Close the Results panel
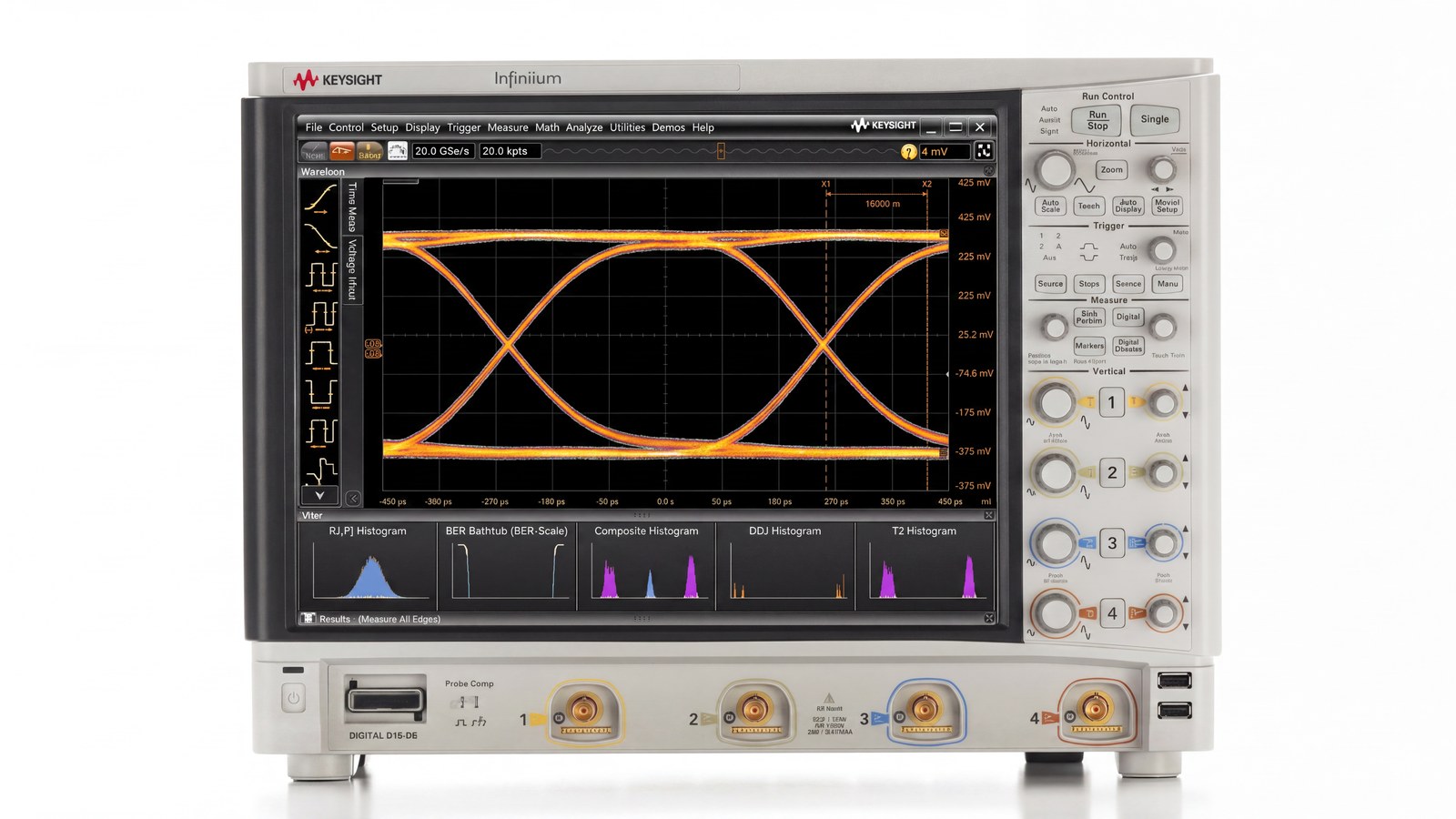This screenshot has height=819, width=1456. coord(989,619)
